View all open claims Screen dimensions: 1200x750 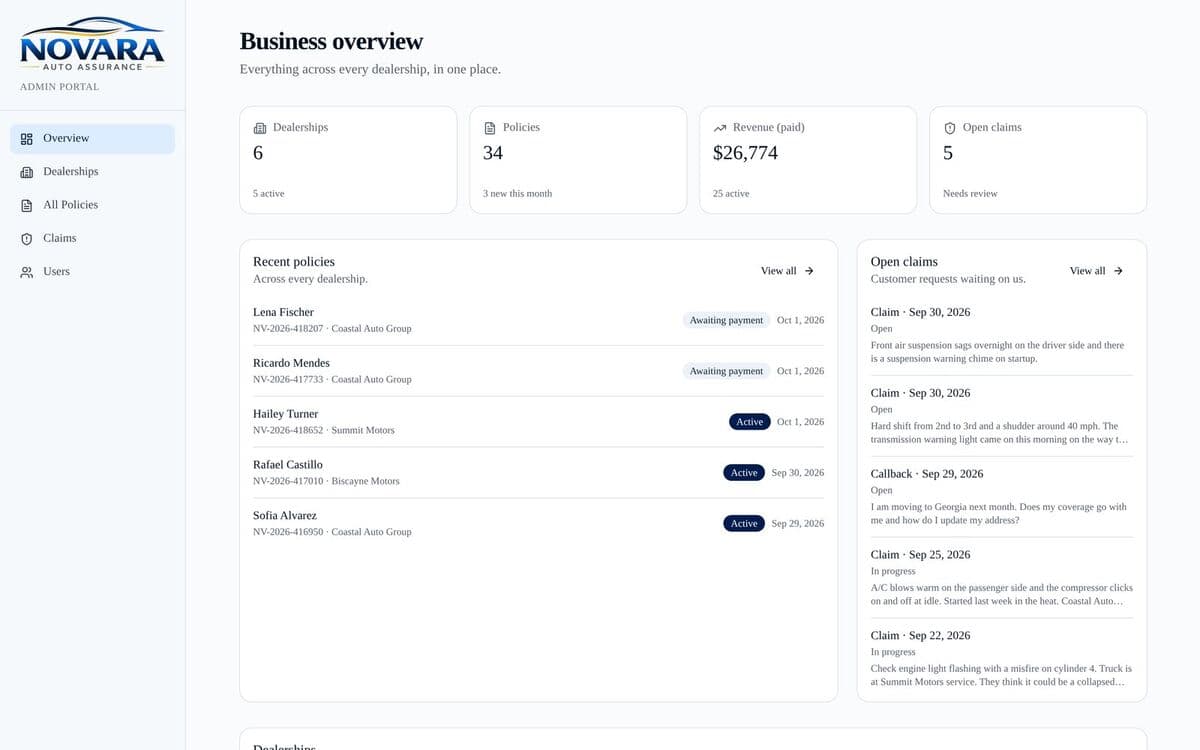click(1096, 271)
